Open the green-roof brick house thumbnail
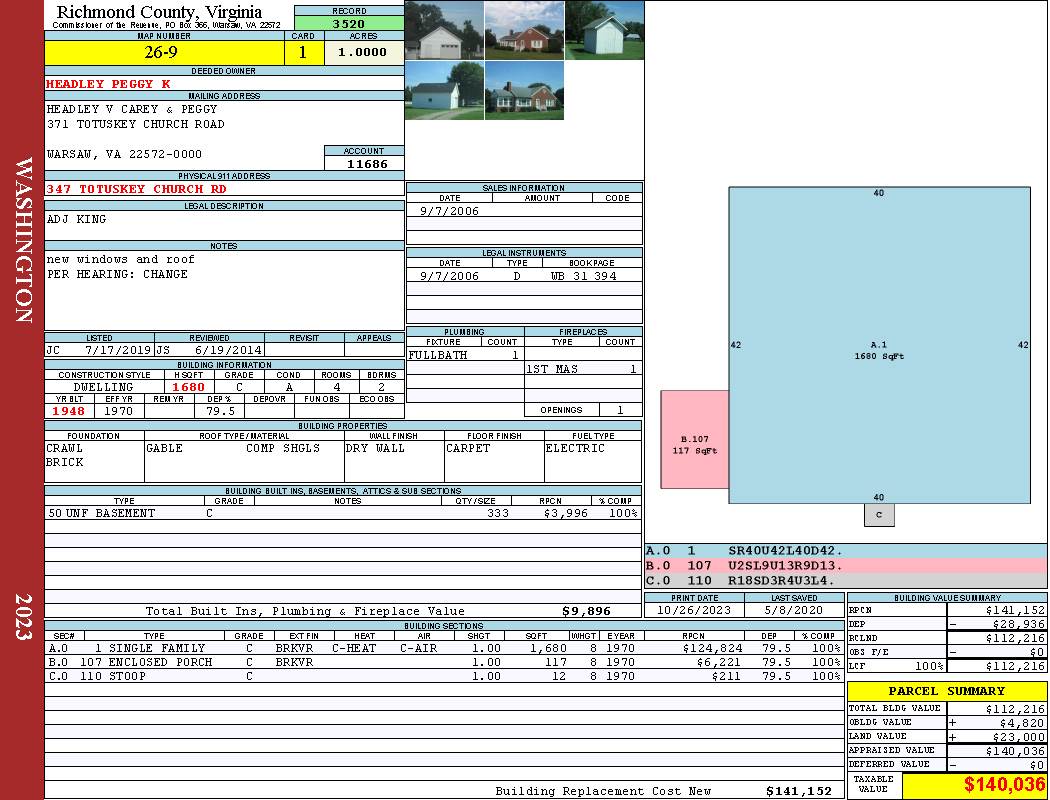 pos(524,90)
